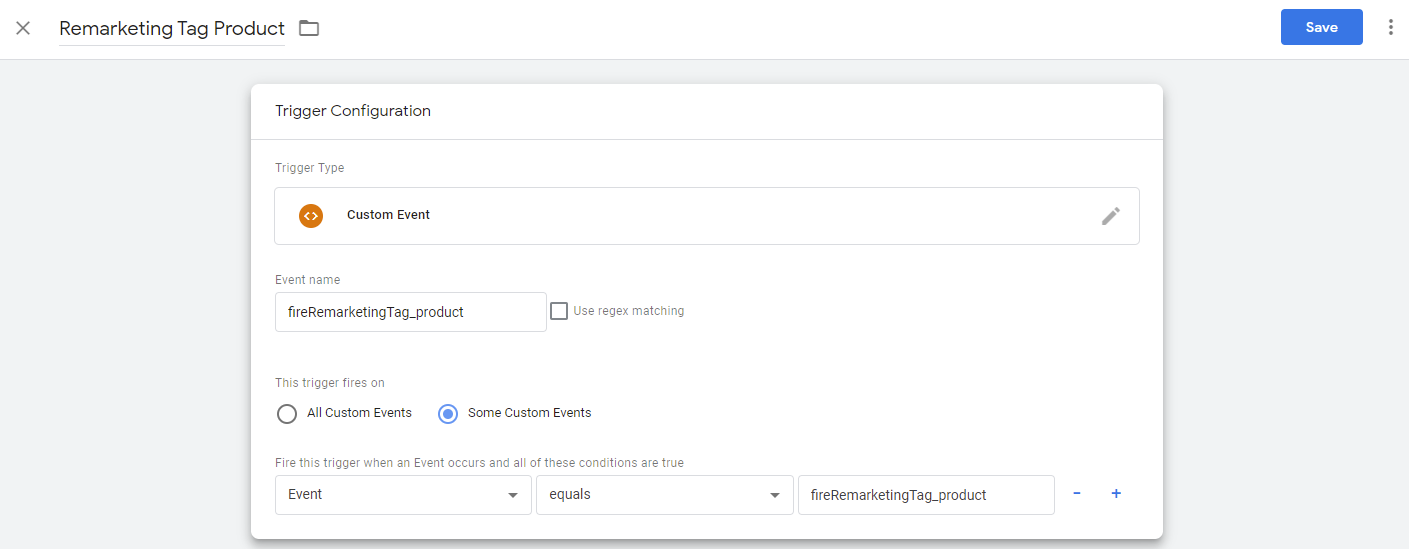Expand the Event variable dropdown
Image resolution: width=1409 pixels, height=549 pixels.
403,495
